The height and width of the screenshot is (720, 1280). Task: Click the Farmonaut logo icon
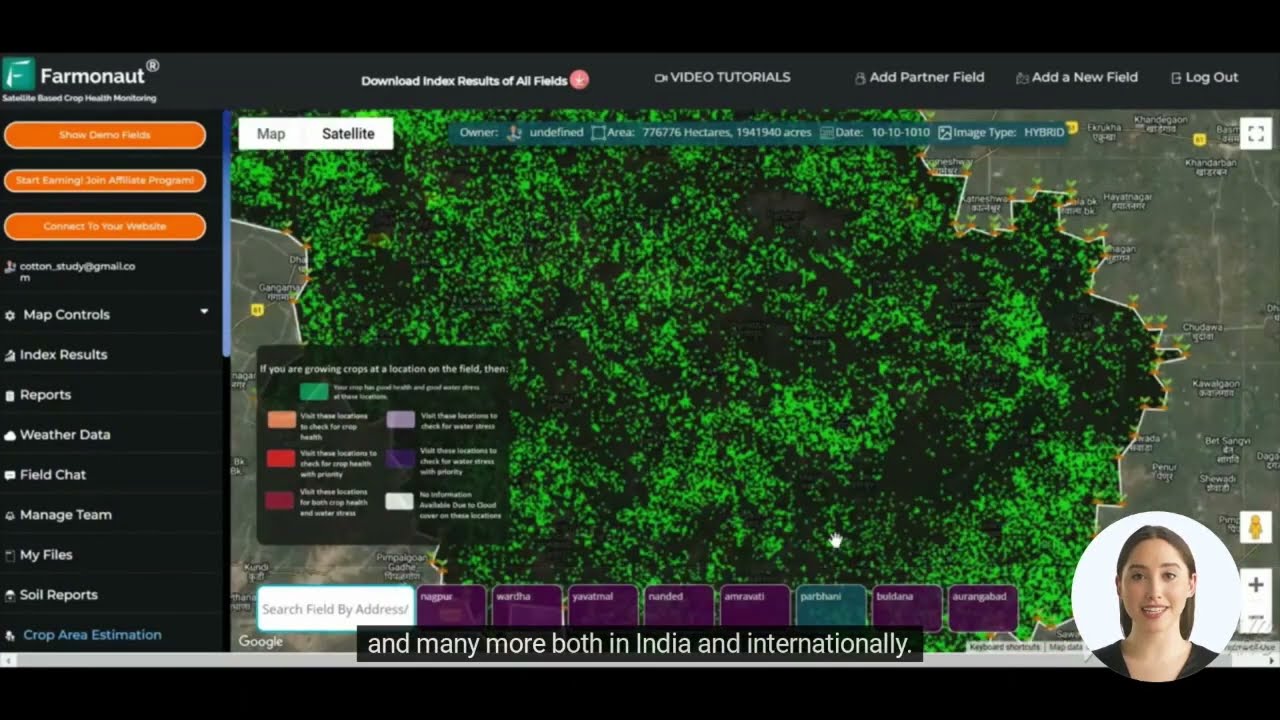18,74
